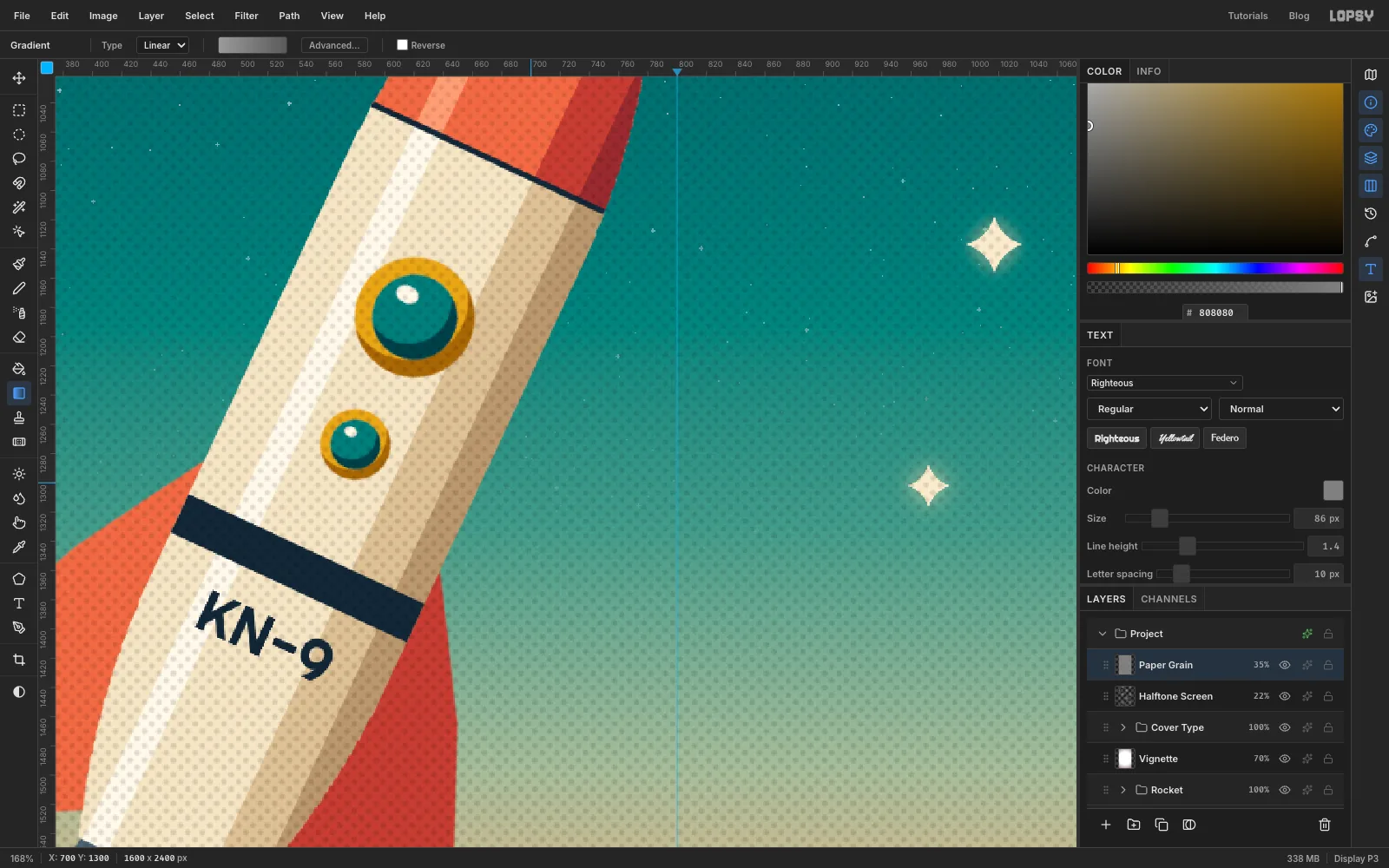Image resolution: width=1389 pixels, height=868 pixels.
Task: Hide the Vignette layer
Action: pyautogui.click(x=1285, y=759)
